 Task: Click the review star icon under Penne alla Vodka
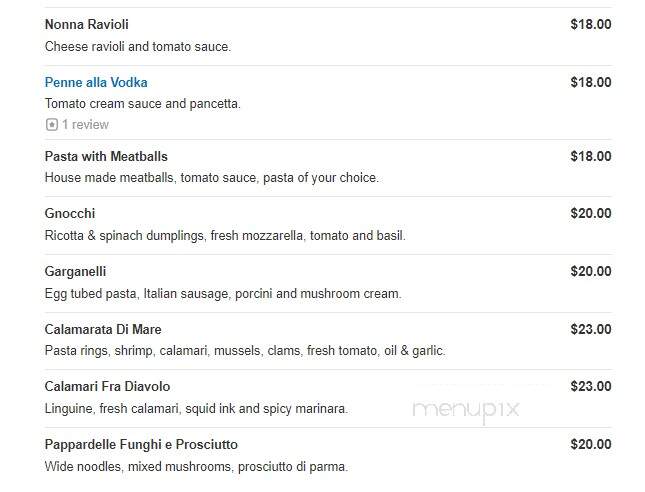[51, 124]
